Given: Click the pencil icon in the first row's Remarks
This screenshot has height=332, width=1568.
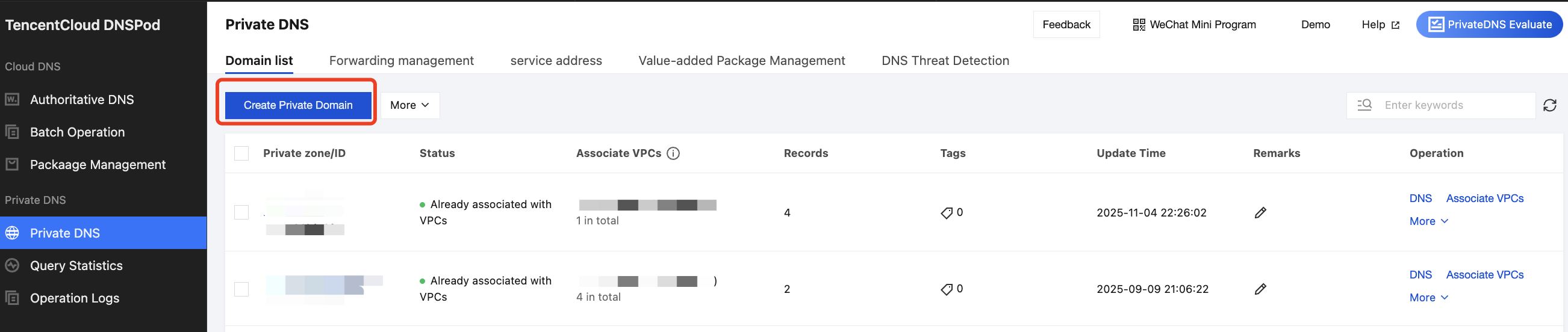Looking at the screenshot, I should [1260, 213].
